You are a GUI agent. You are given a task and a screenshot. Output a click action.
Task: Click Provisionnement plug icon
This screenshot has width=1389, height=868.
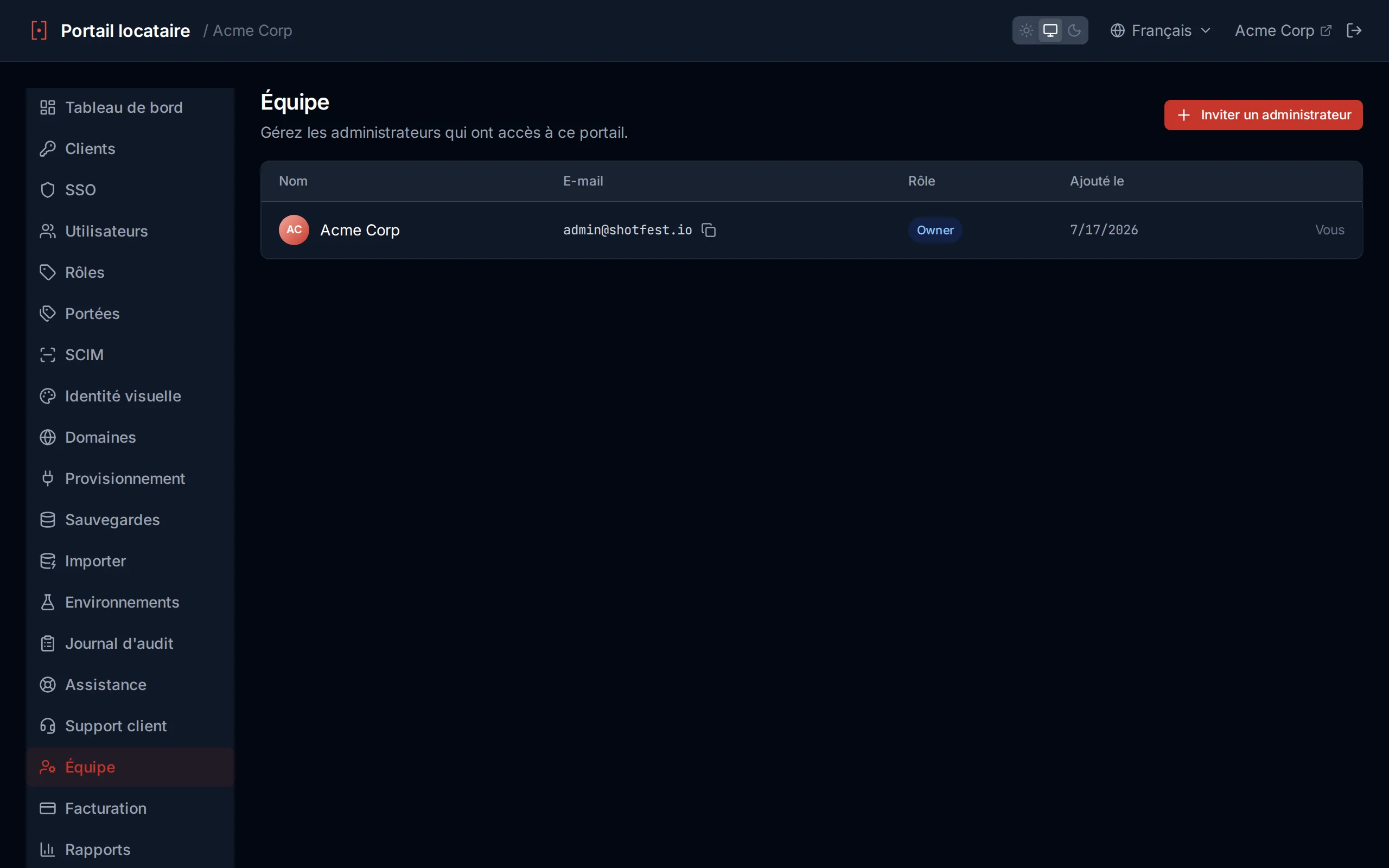pos(48,478)
